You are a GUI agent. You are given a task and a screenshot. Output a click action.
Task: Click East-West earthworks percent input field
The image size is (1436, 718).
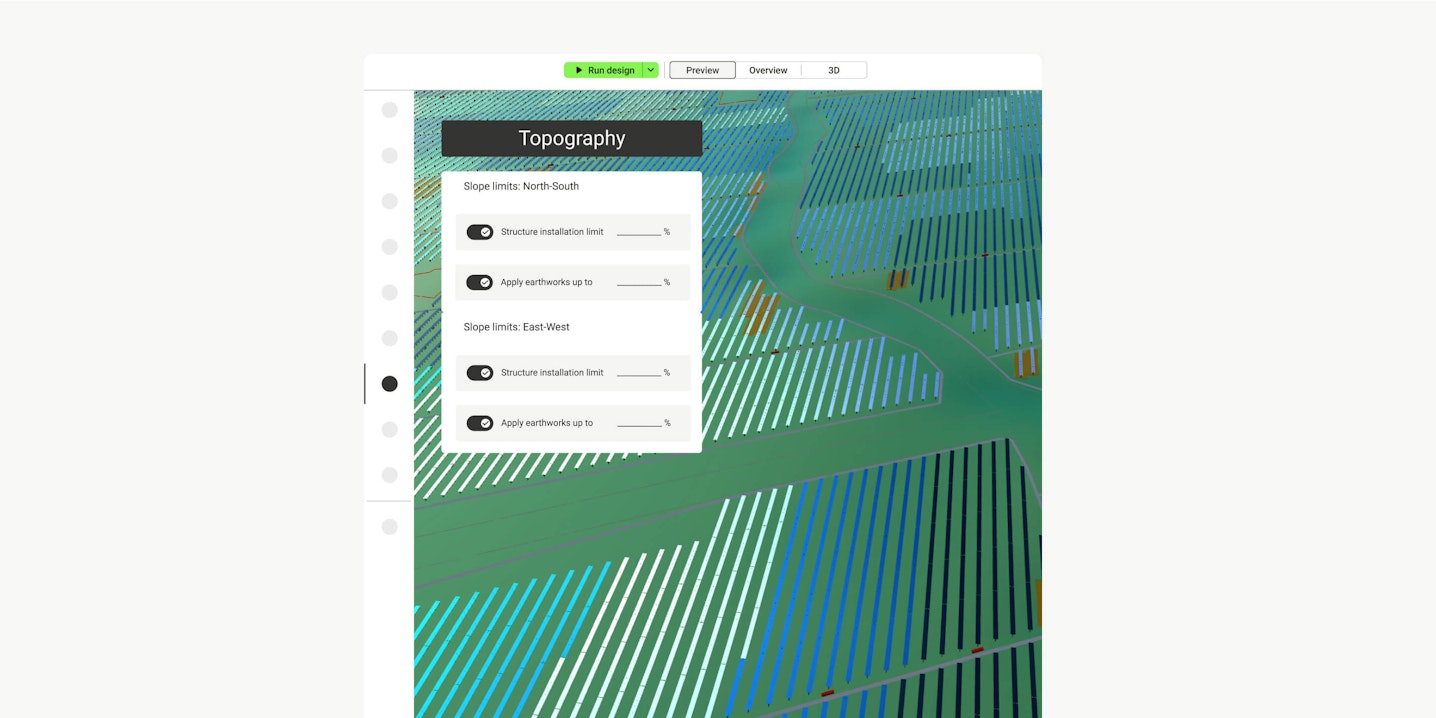tap(639, 422)
